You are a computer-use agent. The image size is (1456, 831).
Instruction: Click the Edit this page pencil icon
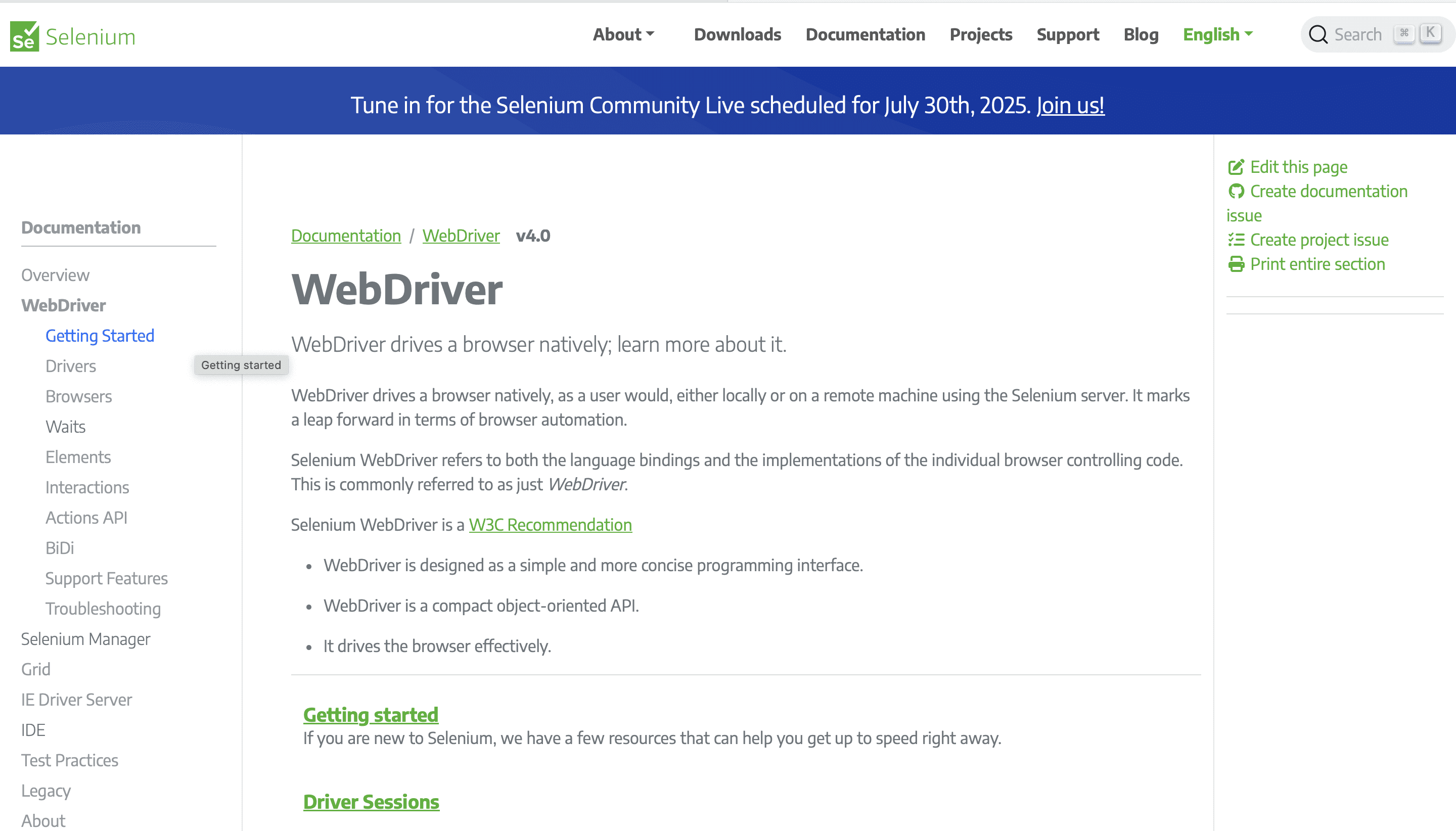[1236, 167]
